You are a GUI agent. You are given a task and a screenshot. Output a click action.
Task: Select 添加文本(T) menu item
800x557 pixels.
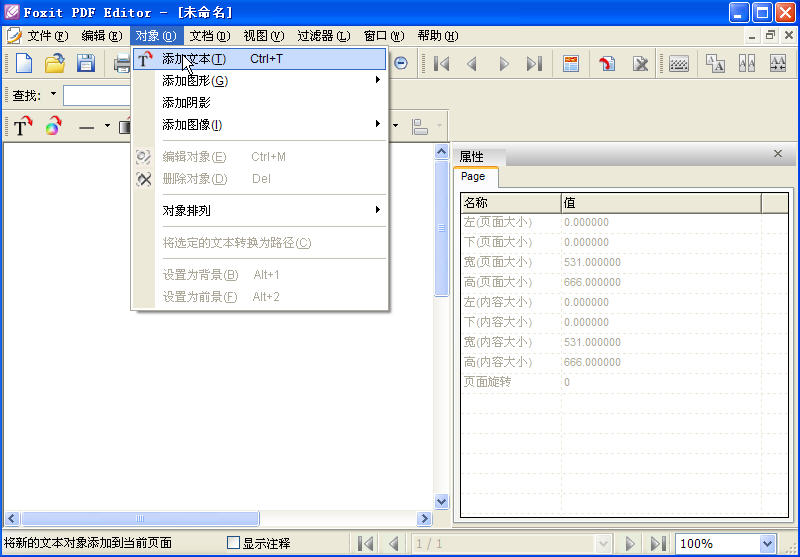coord(260,59)
